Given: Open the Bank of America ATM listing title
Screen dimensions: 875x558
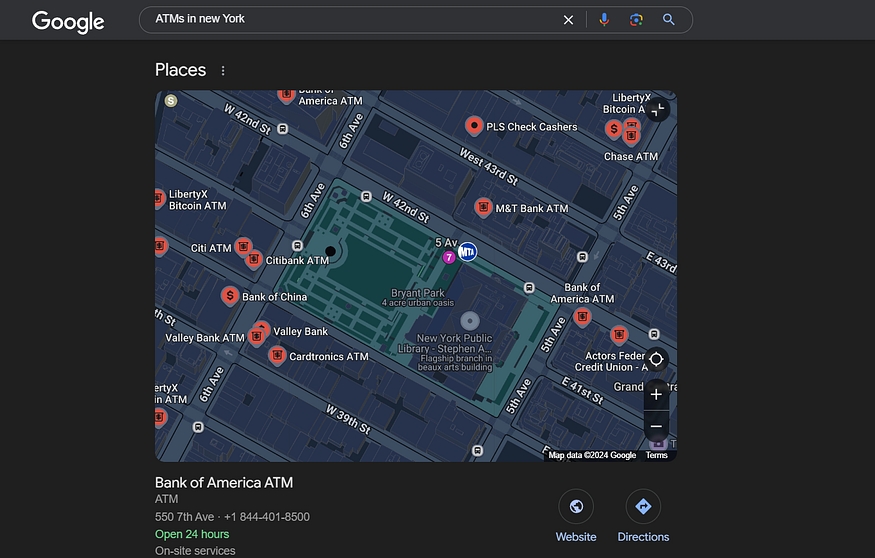Looking at the screenshot, I should point(224,483).
